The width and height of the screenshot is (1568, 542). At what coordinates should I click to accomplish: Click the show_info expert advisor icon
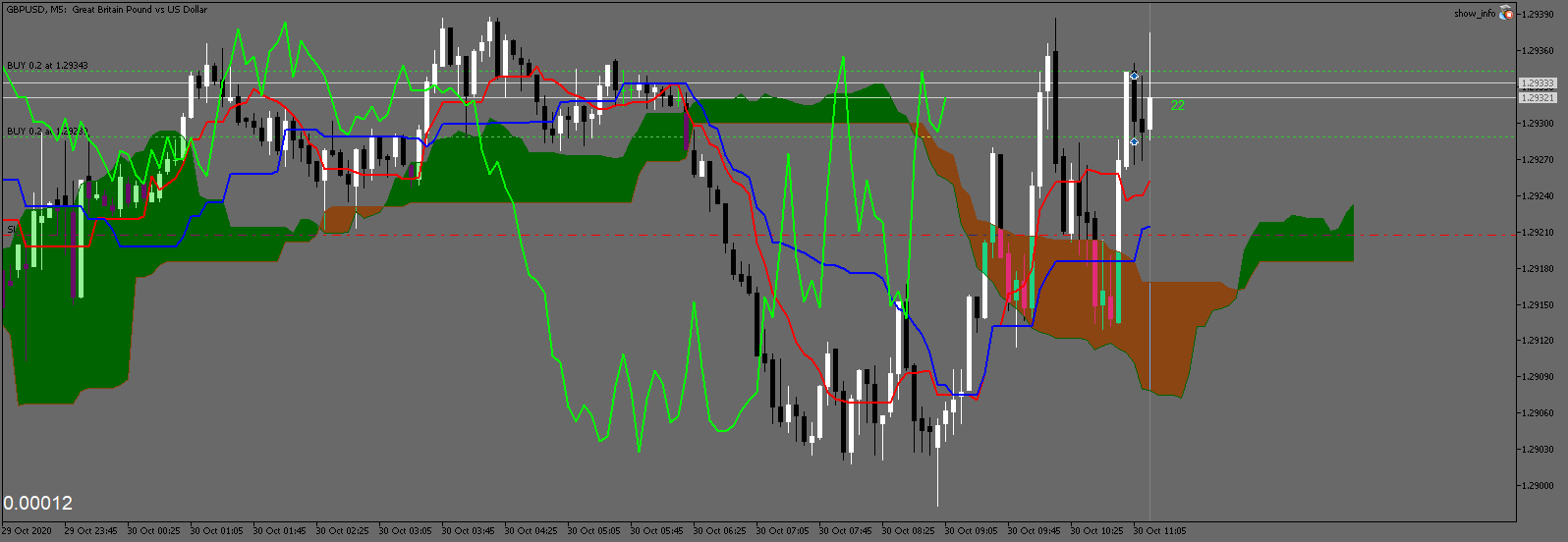(1507, 13)
